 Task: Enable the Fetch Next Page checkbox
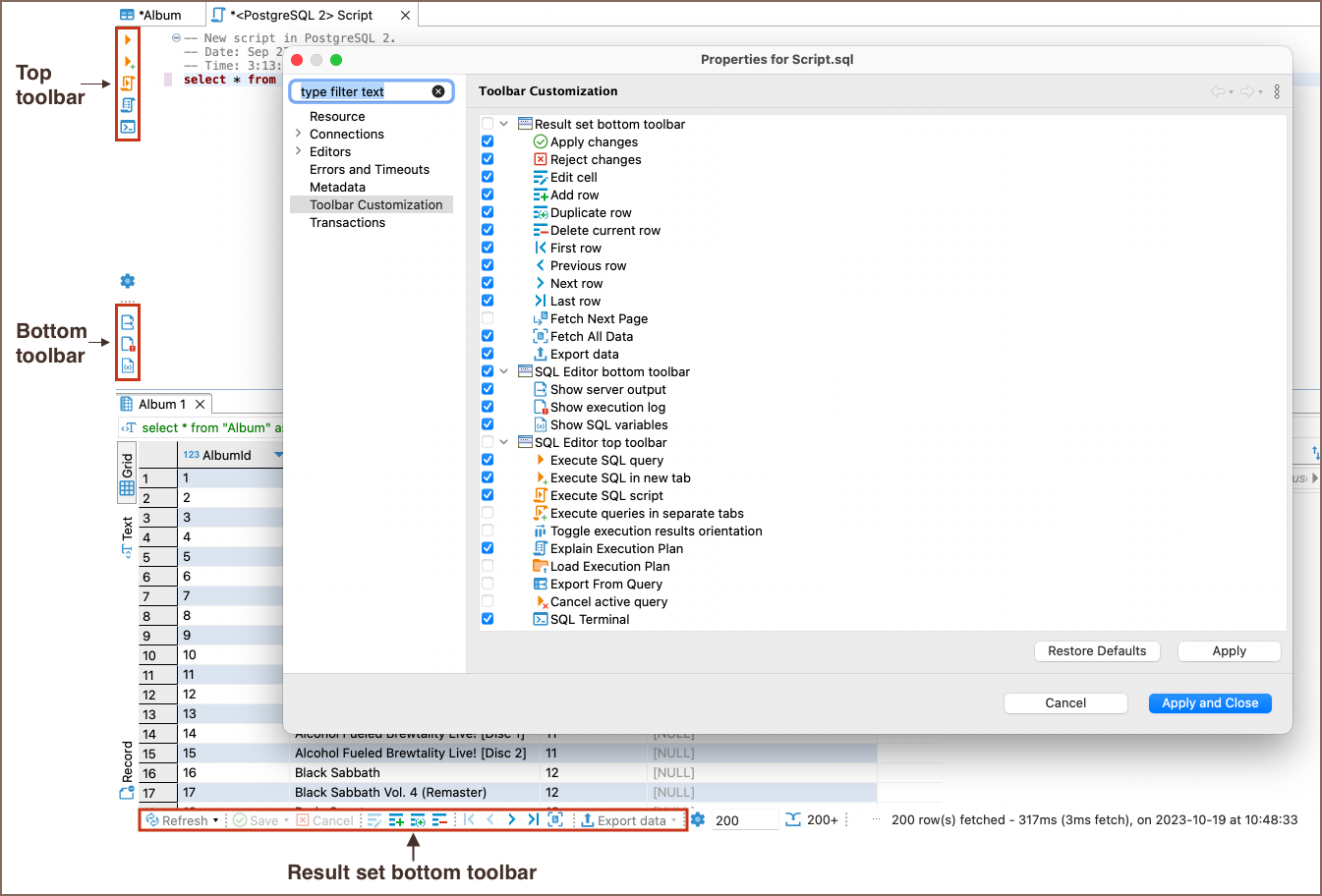(488, 318)
